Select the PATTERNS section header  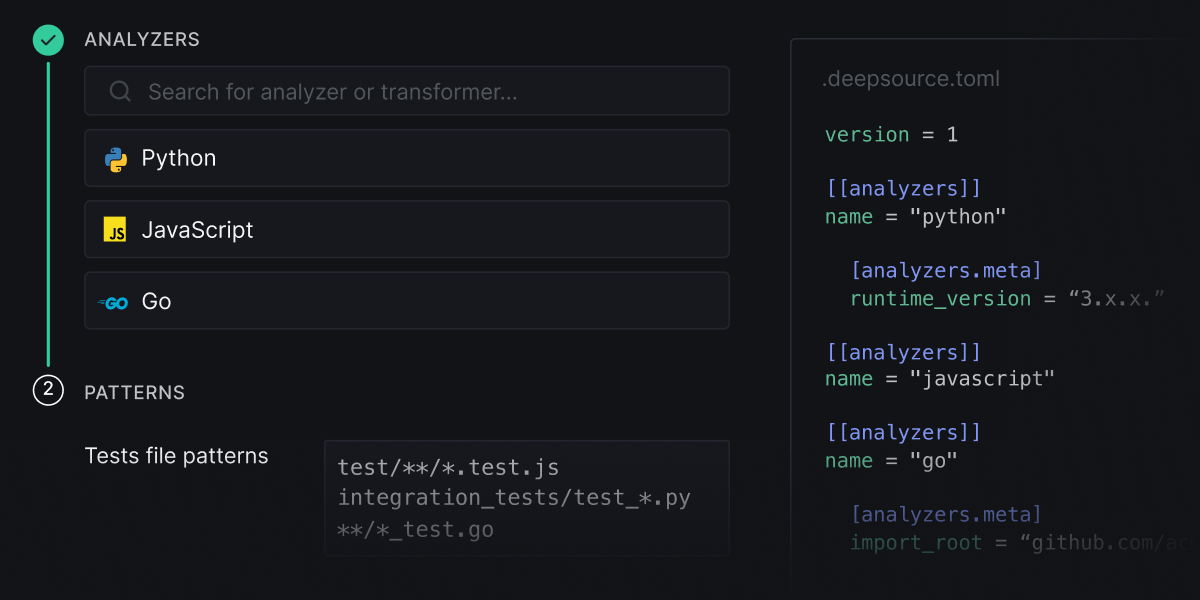click(x=134, y=392)
